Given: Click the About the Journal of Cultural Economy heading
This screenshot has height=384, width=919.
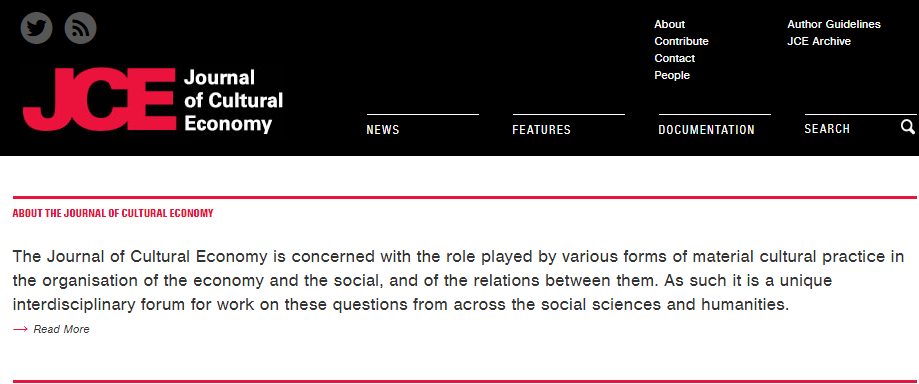Looking at the screenshot, I should [113, 213].
